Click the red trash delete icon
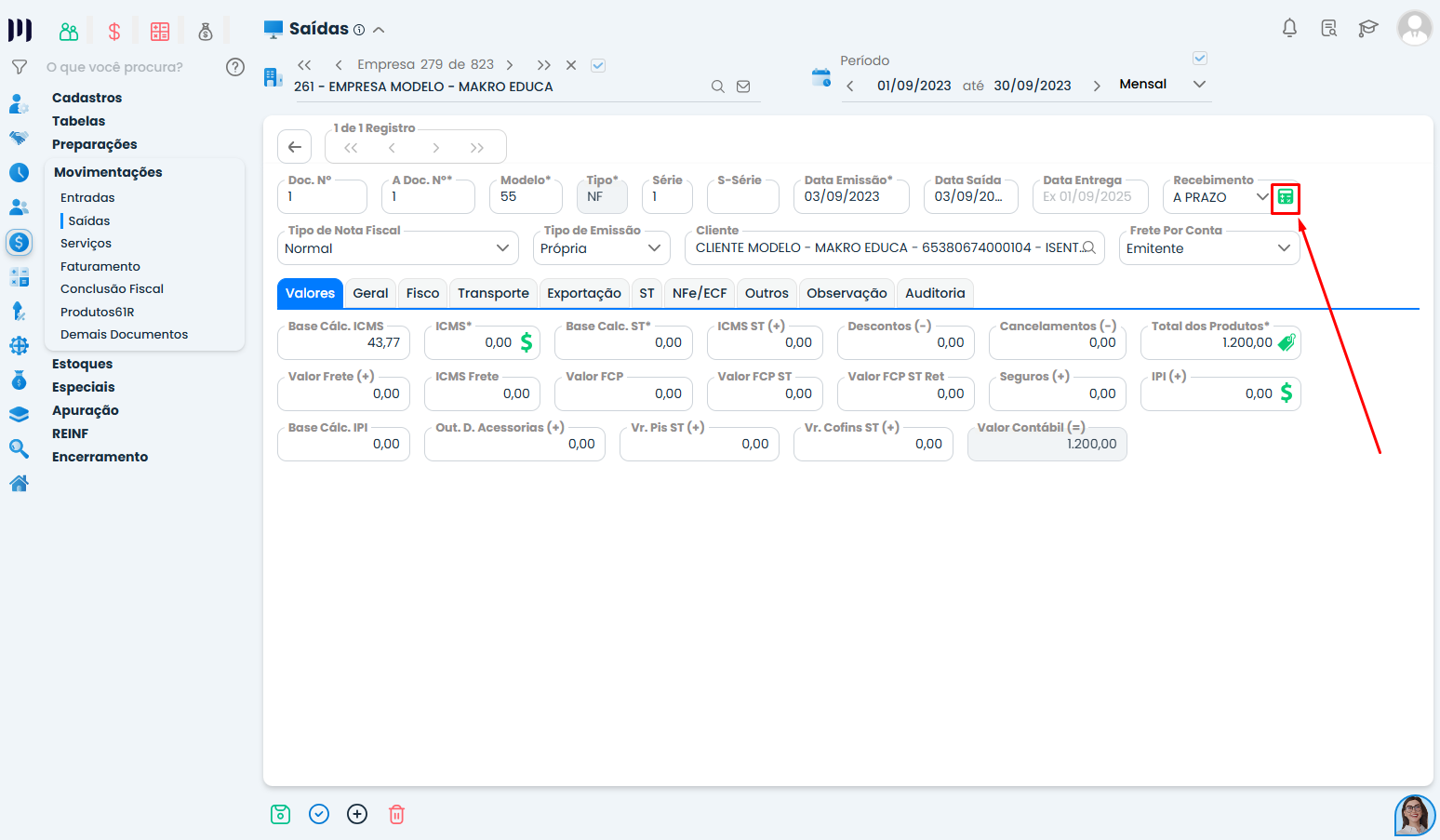 pyautogui.click(x=396, y=815)
